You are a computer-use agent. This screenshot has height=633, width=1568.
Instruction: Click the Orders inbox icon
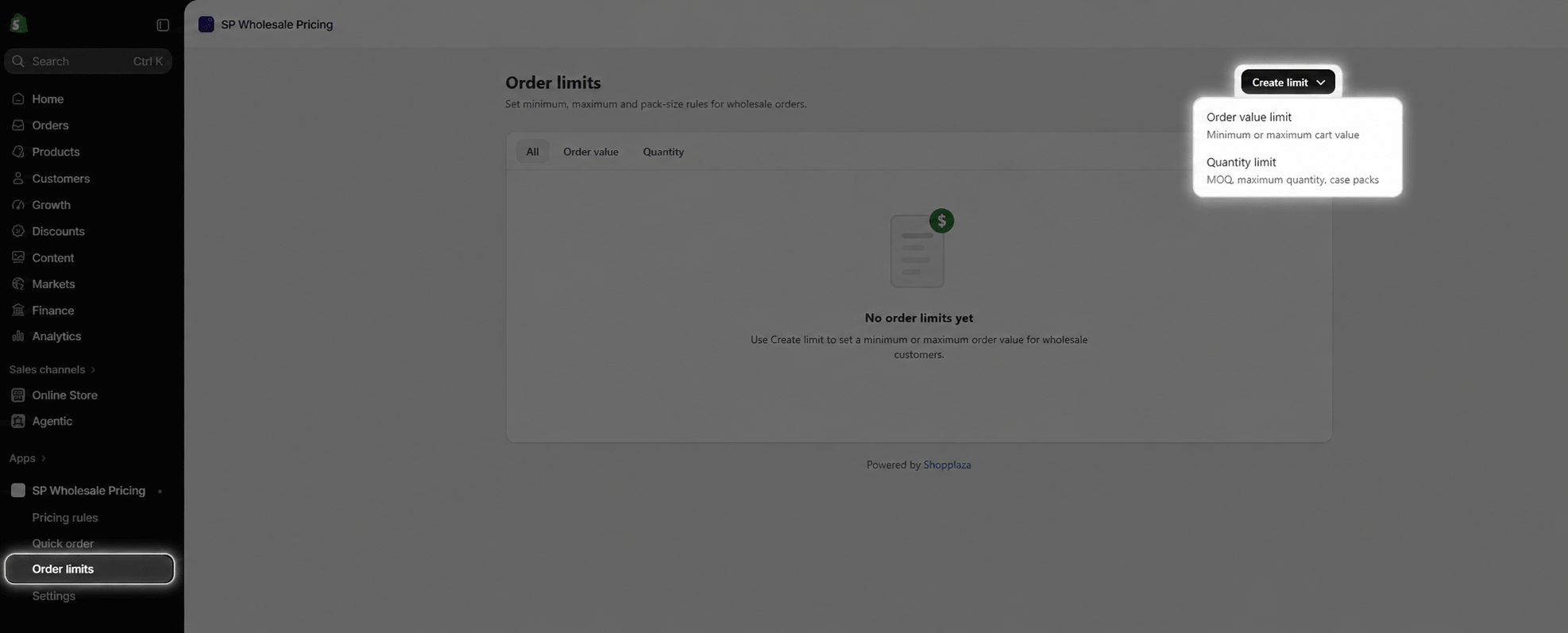pos(18,125)
